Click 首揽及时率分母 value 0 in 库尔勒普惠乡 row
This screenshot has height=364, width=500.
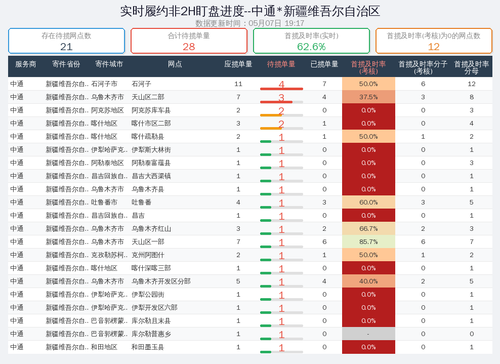click(471, 334)
